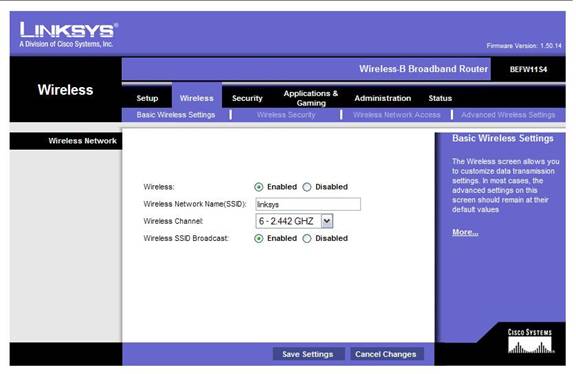The width and height of the screenshot is (576, 374).
Task: Click the Cancel Changes button
Action: pos(386,354)
